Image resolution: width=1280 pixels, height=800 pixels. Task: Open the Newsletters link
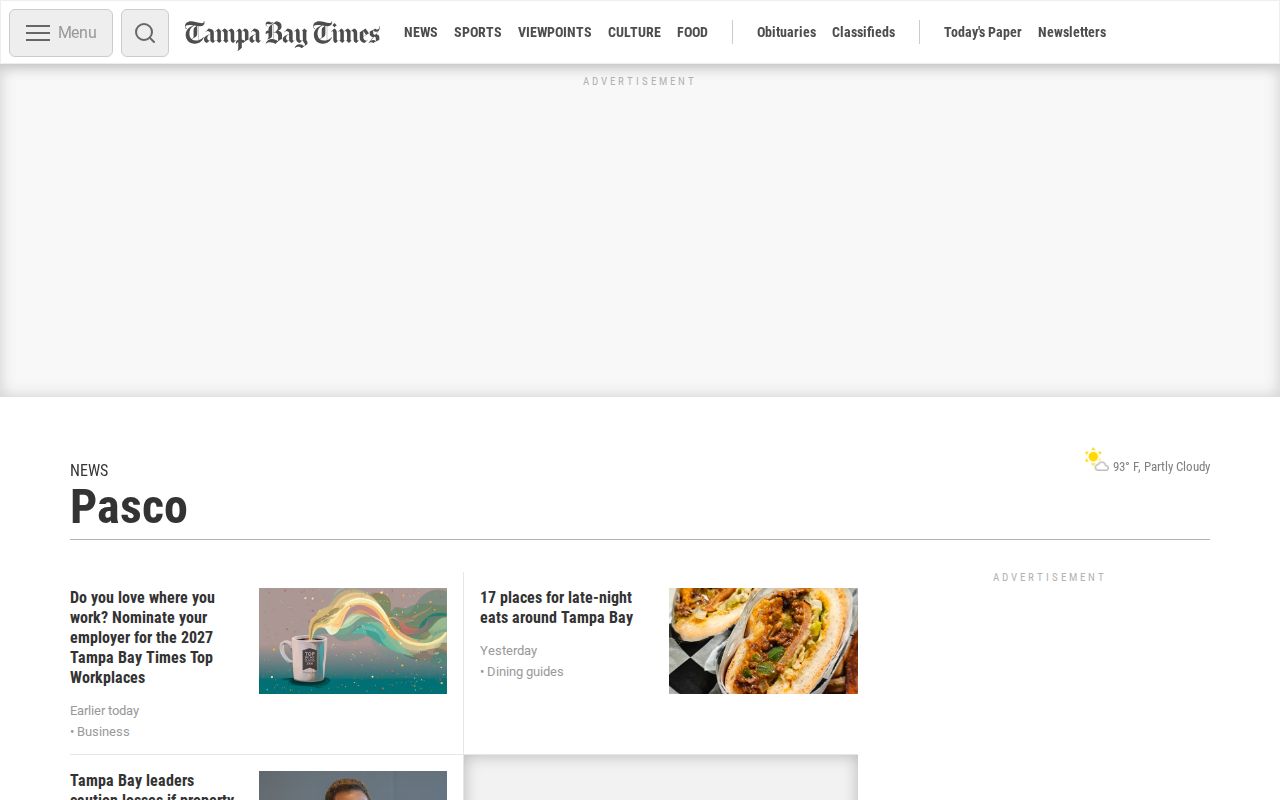point(1072,32)
